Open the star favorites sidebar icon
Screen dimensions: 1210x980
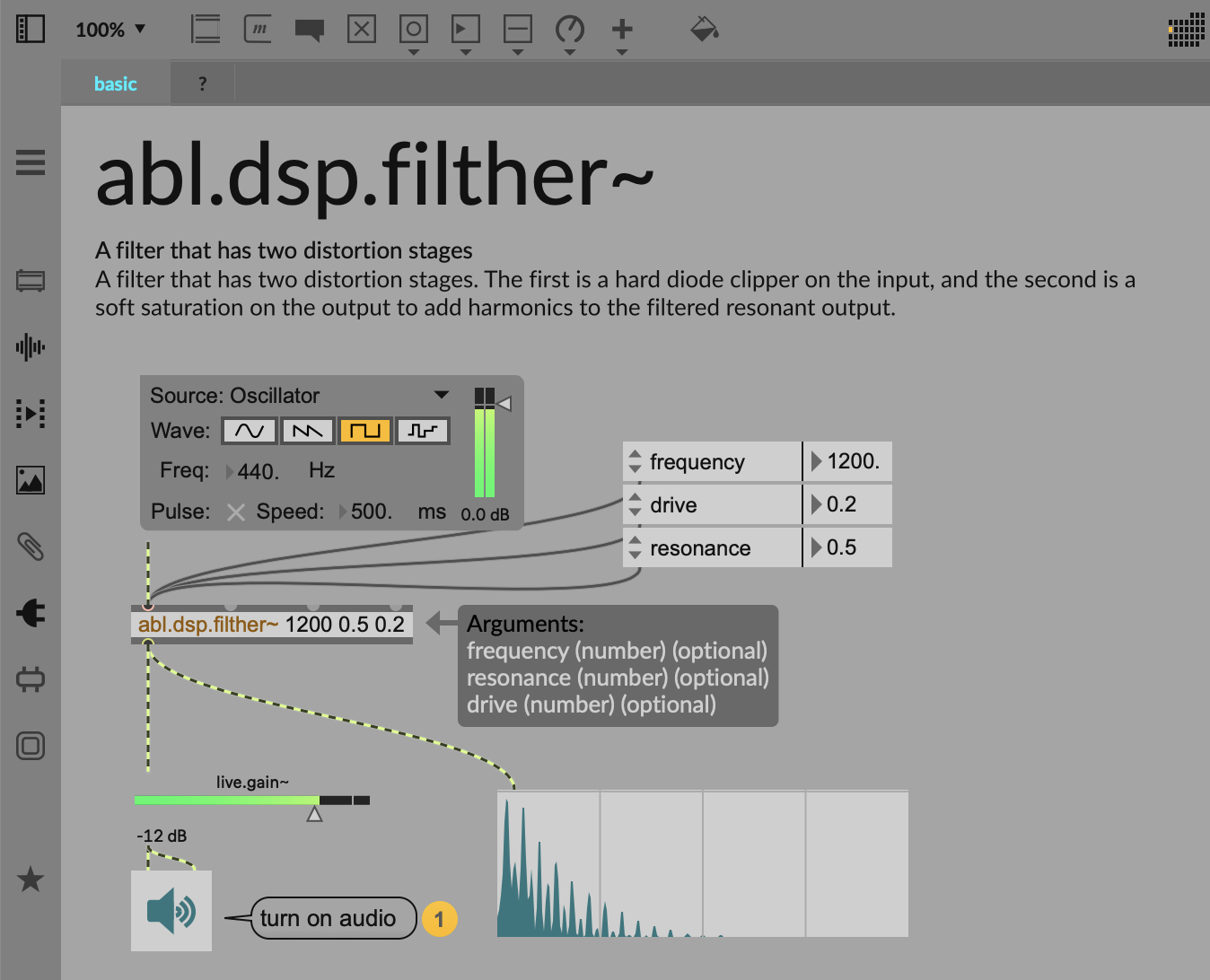tap(31, 879)
